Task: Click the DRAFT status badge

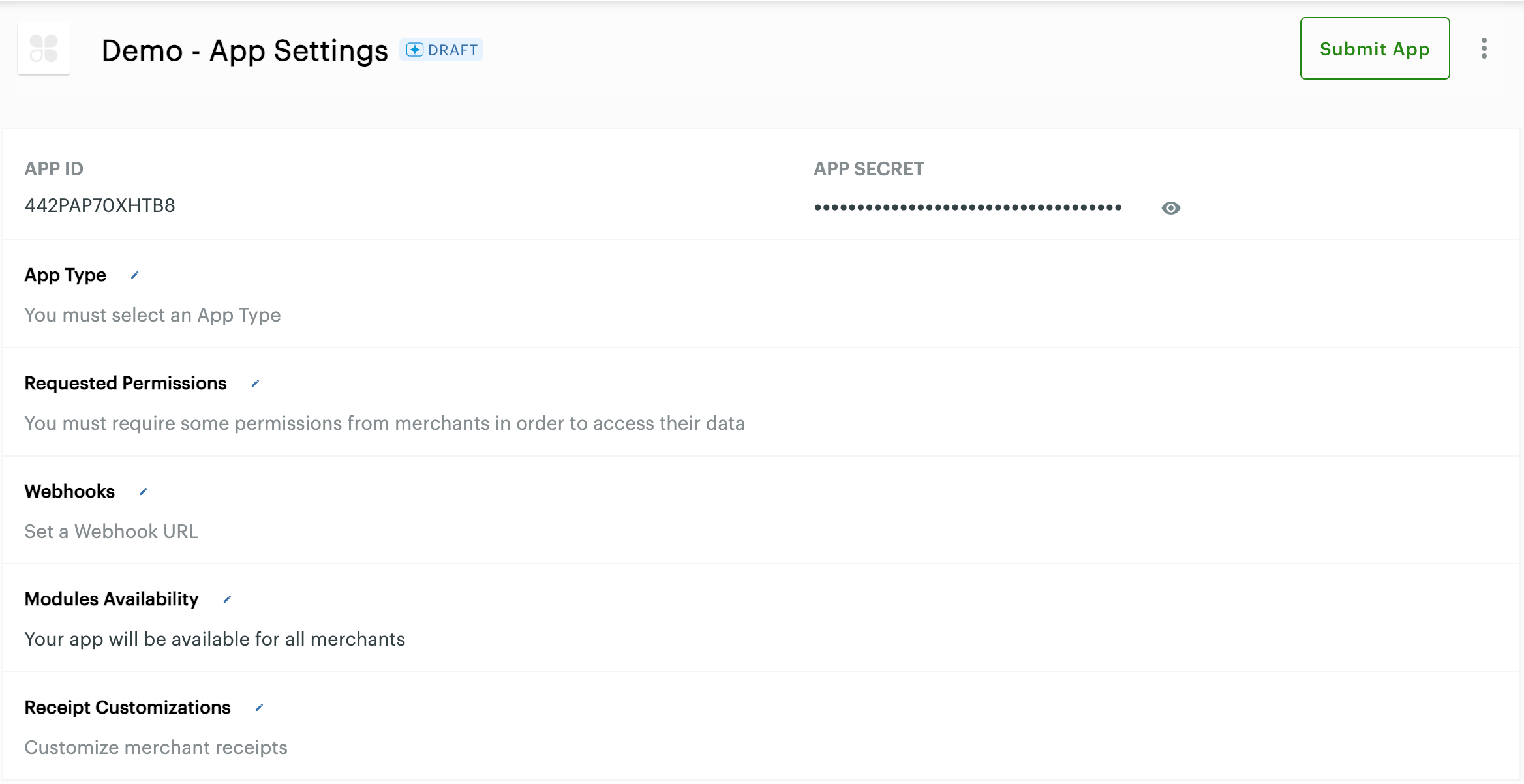Action: pos(442,50)
